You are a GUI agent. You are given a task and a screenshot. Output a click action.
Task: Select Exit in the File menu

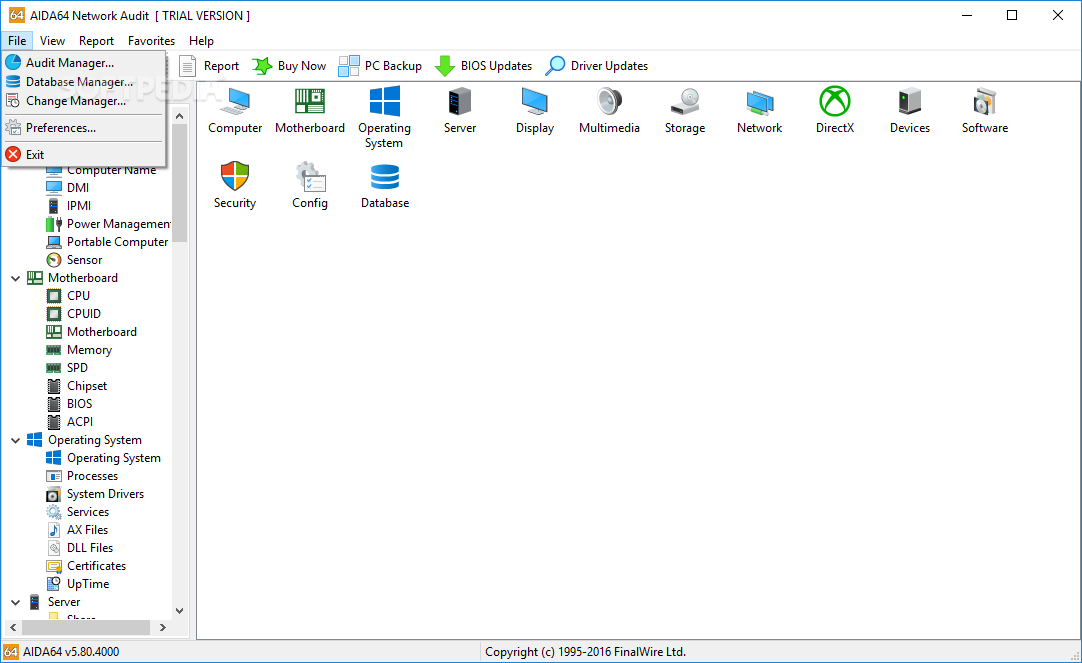(83, 155)
